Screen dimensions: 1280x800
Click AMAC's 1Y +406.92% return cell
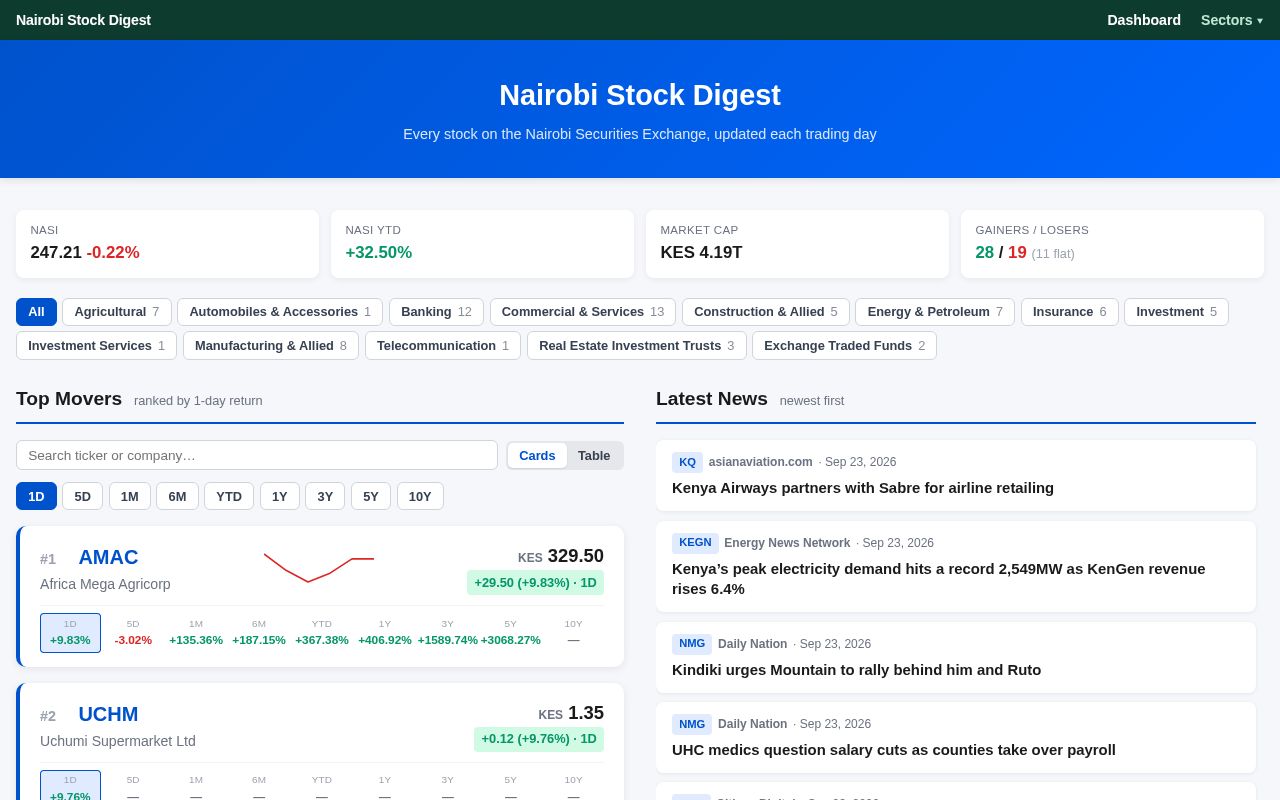[385, 633]
